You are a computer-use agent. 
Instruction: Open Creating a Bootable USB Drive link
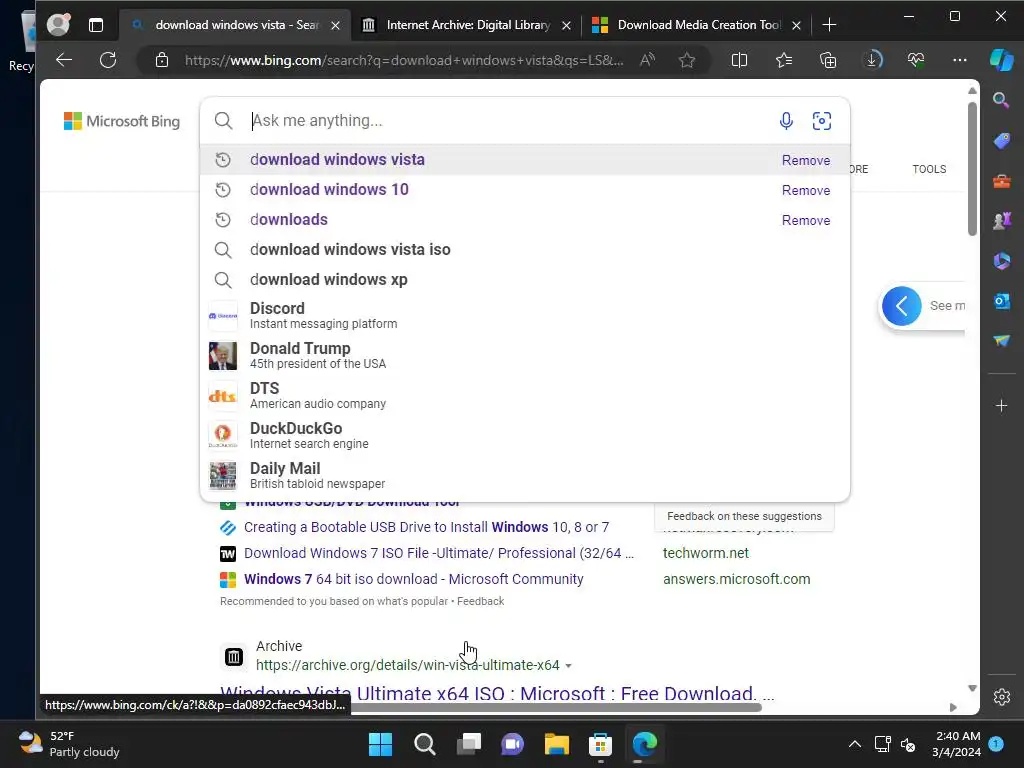coord(426,527)
